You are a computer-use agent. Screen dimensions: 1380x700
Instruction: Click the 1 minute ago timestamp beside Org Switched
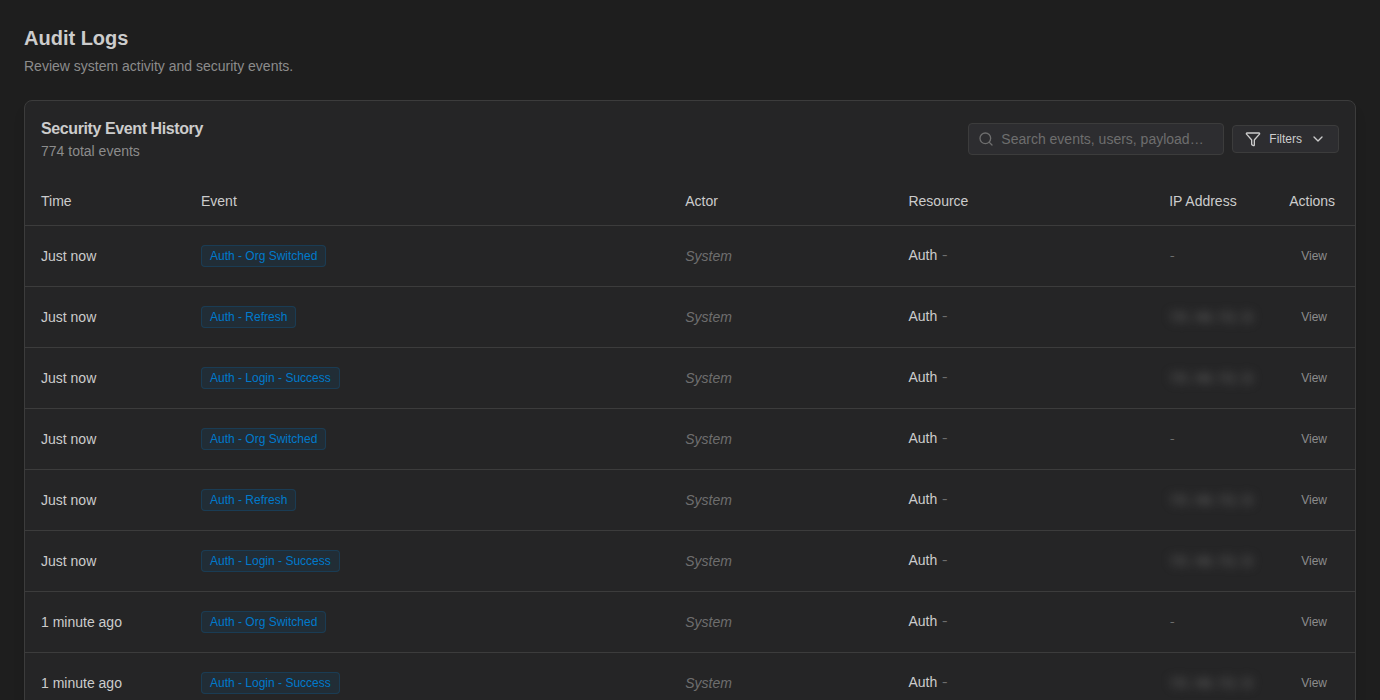pyautogui.click(x=81, y=622)
